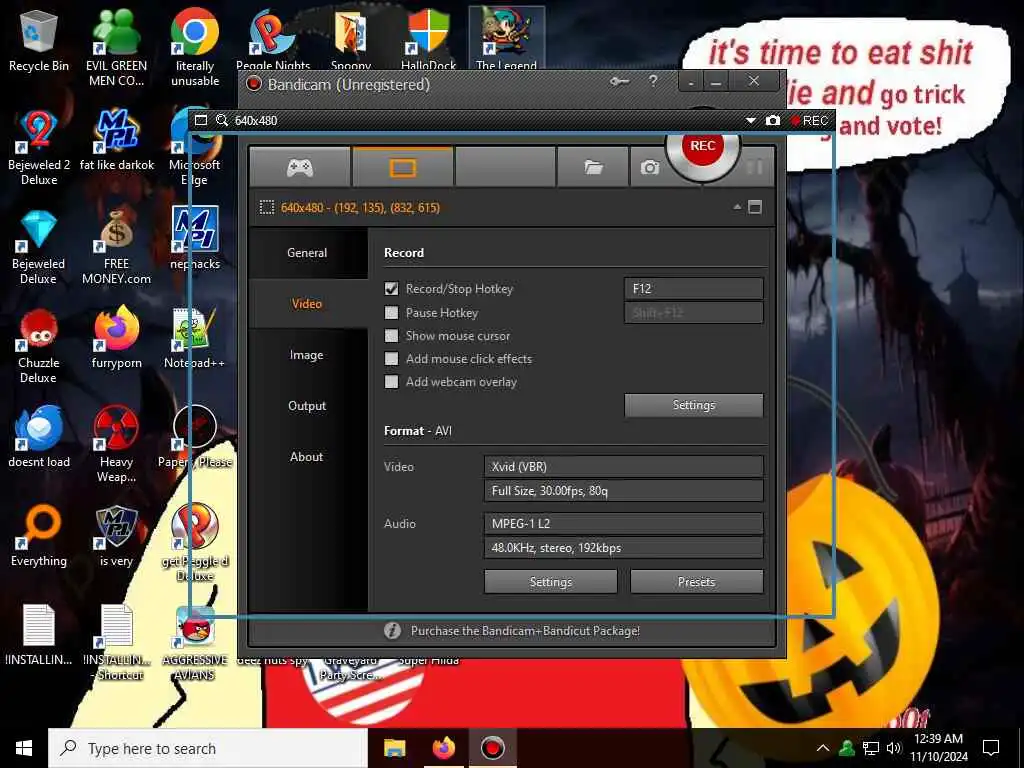The width and height of the screenshot is (1024, 768).
Task: Open the General settings tab
Action: tap(307, 253)
